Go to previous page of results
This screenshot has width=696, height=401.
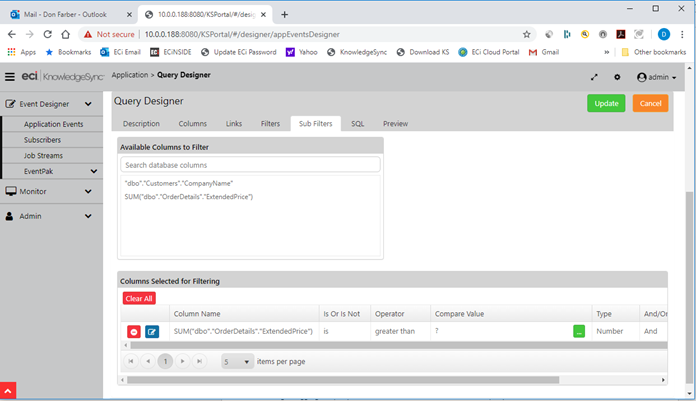148,361
